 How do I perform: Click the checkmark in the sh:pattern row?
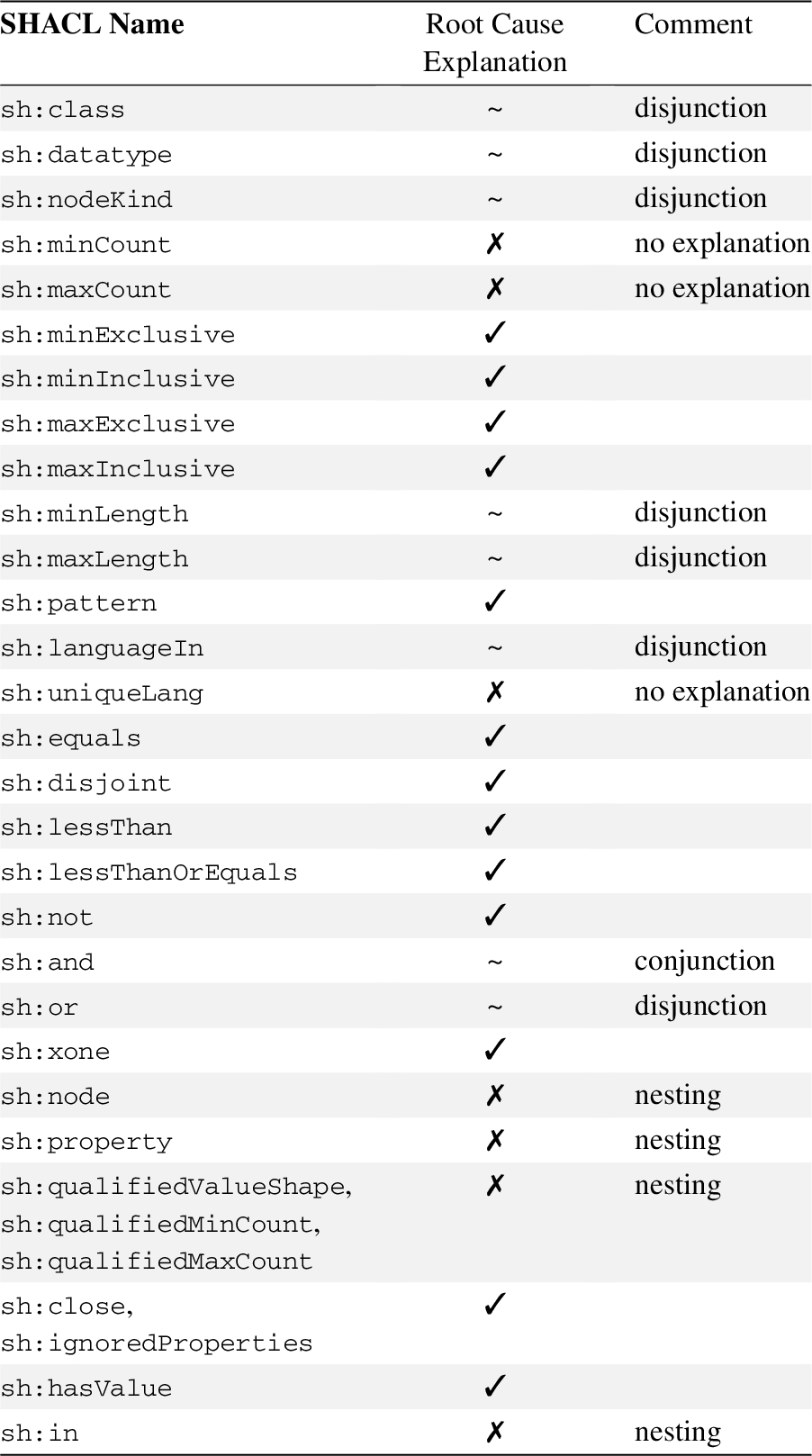tap(494, 601)
